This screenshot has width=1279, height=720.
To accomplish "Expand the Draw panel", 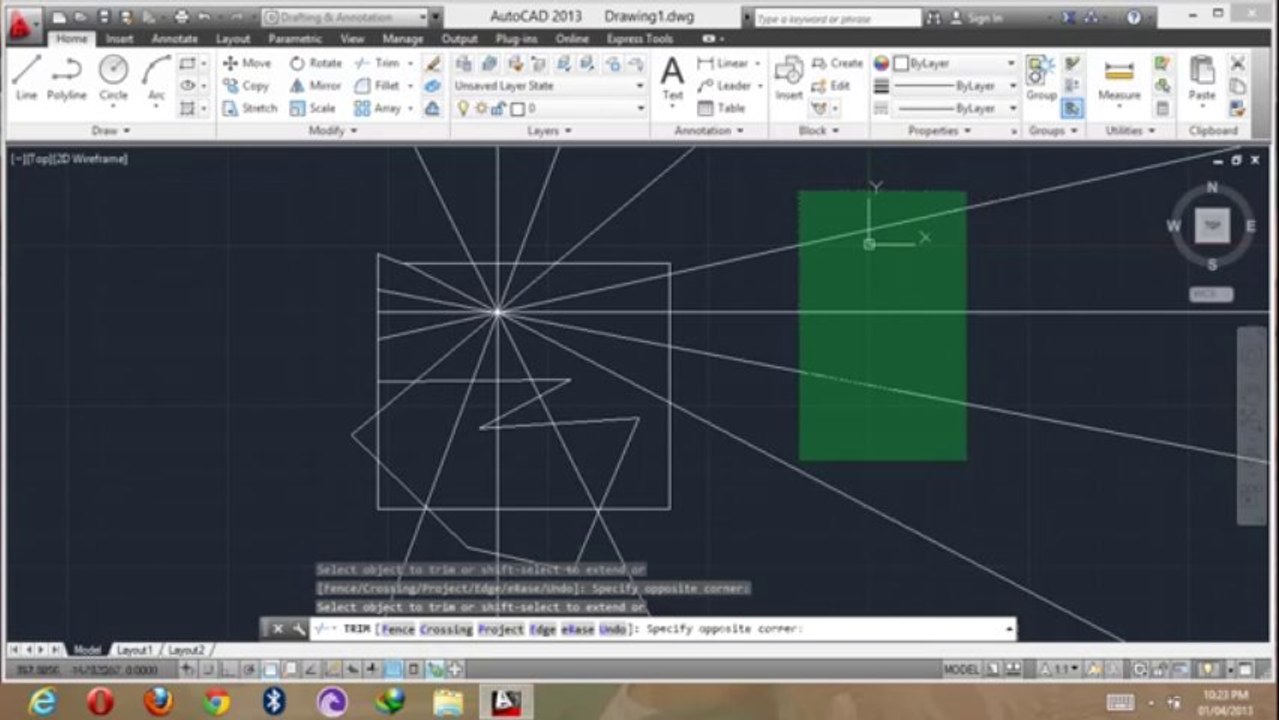I will coord(111,131).
